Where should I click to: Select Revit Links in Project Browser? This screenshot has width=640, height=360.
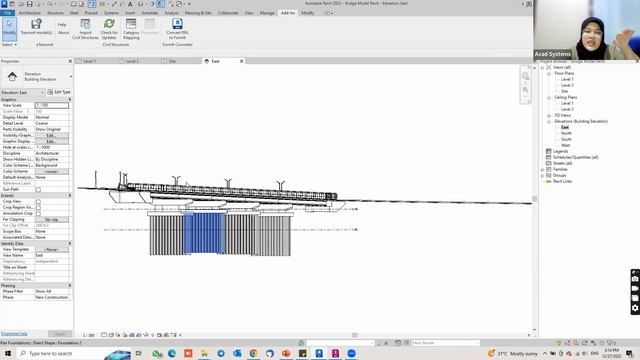pos(562,182)
